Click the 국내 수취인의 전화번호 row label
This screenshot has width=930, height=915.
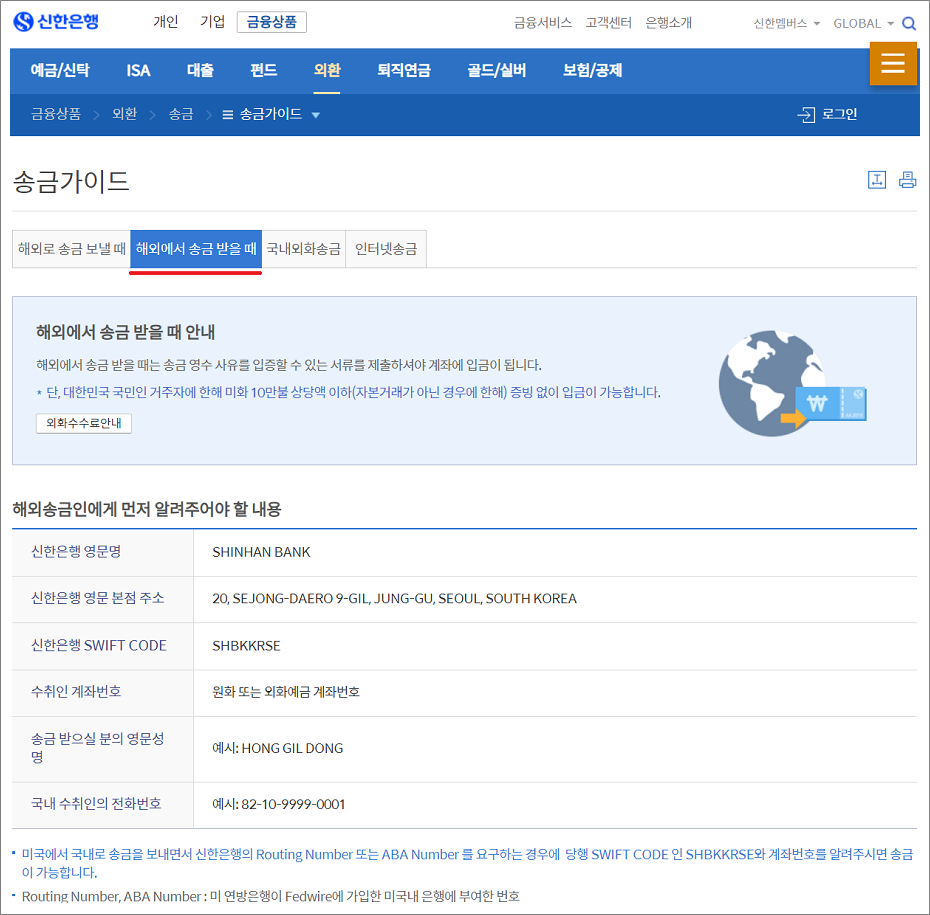pyautogui.click(x=96, y=804)
